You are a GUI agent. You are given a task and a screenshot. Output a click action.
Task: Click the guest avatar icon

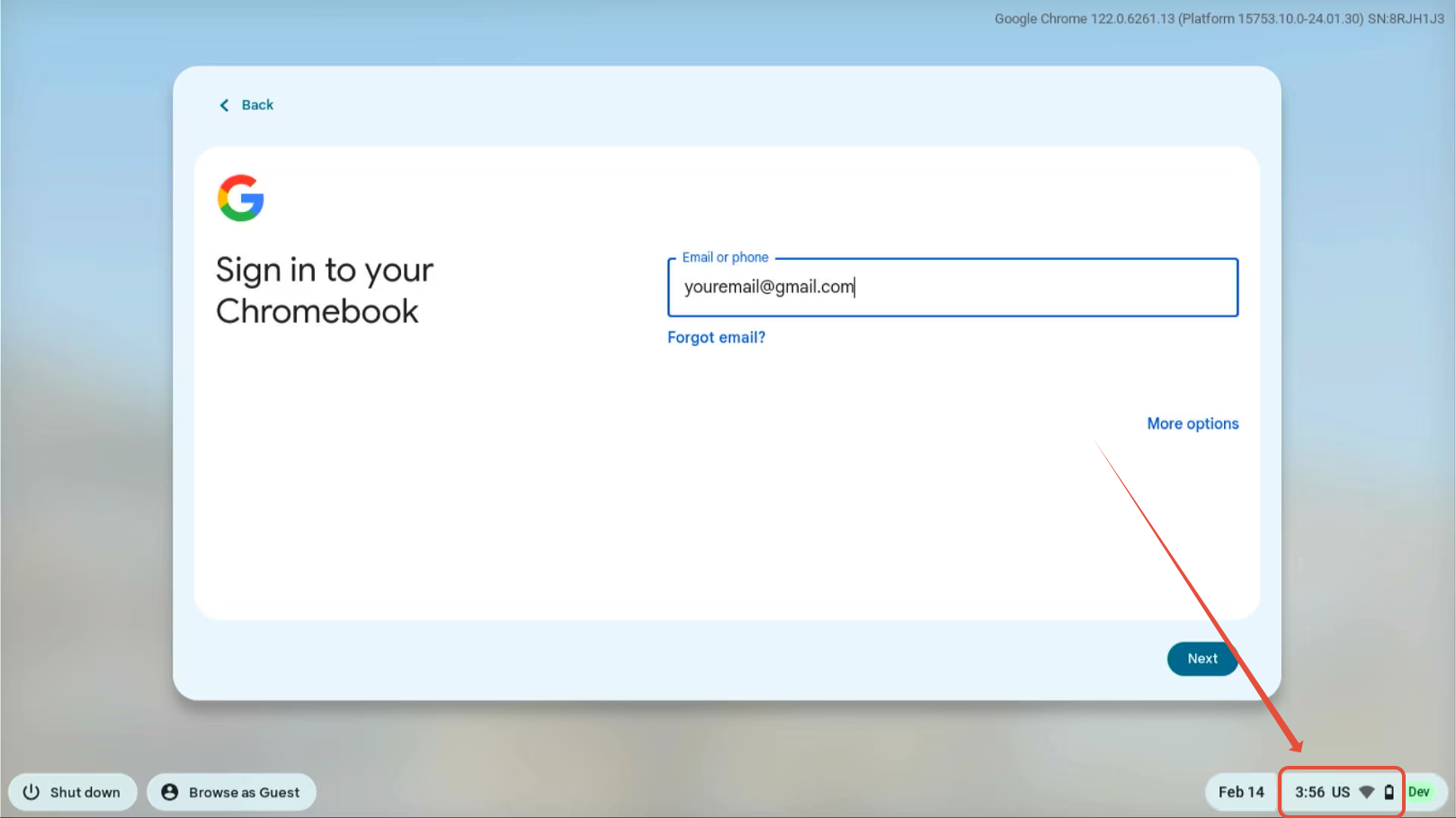coord(170,792)
